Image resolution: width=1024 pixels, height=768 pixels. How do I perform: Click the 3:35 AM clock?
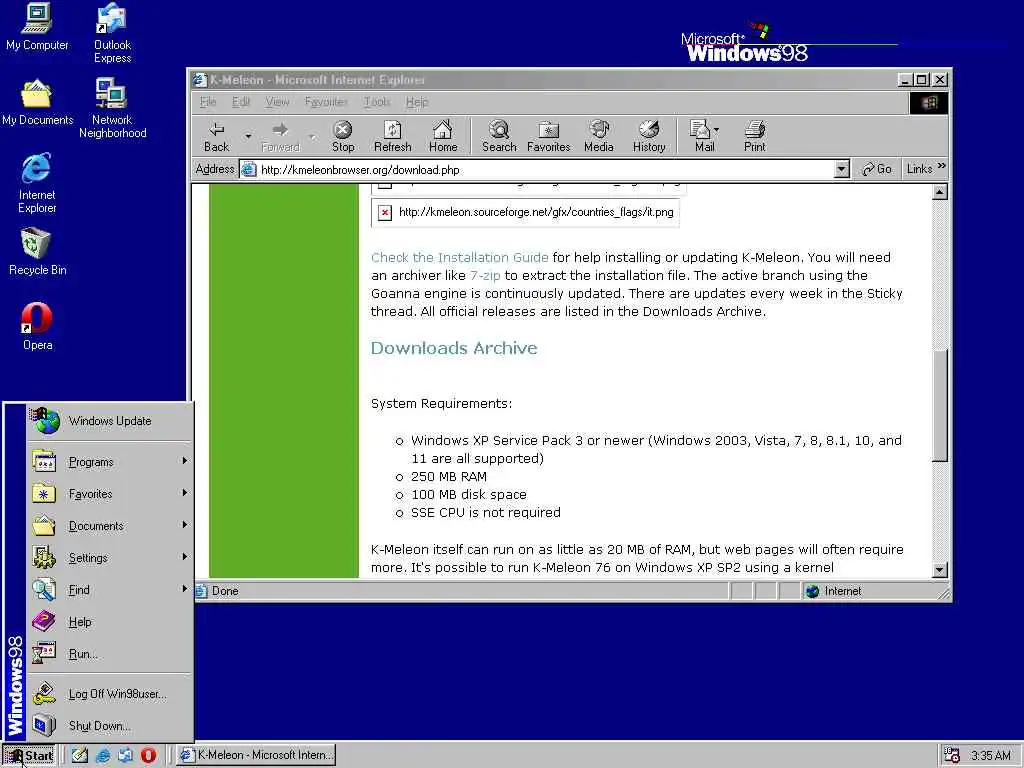pyautogui.click(x=990, y=756)
